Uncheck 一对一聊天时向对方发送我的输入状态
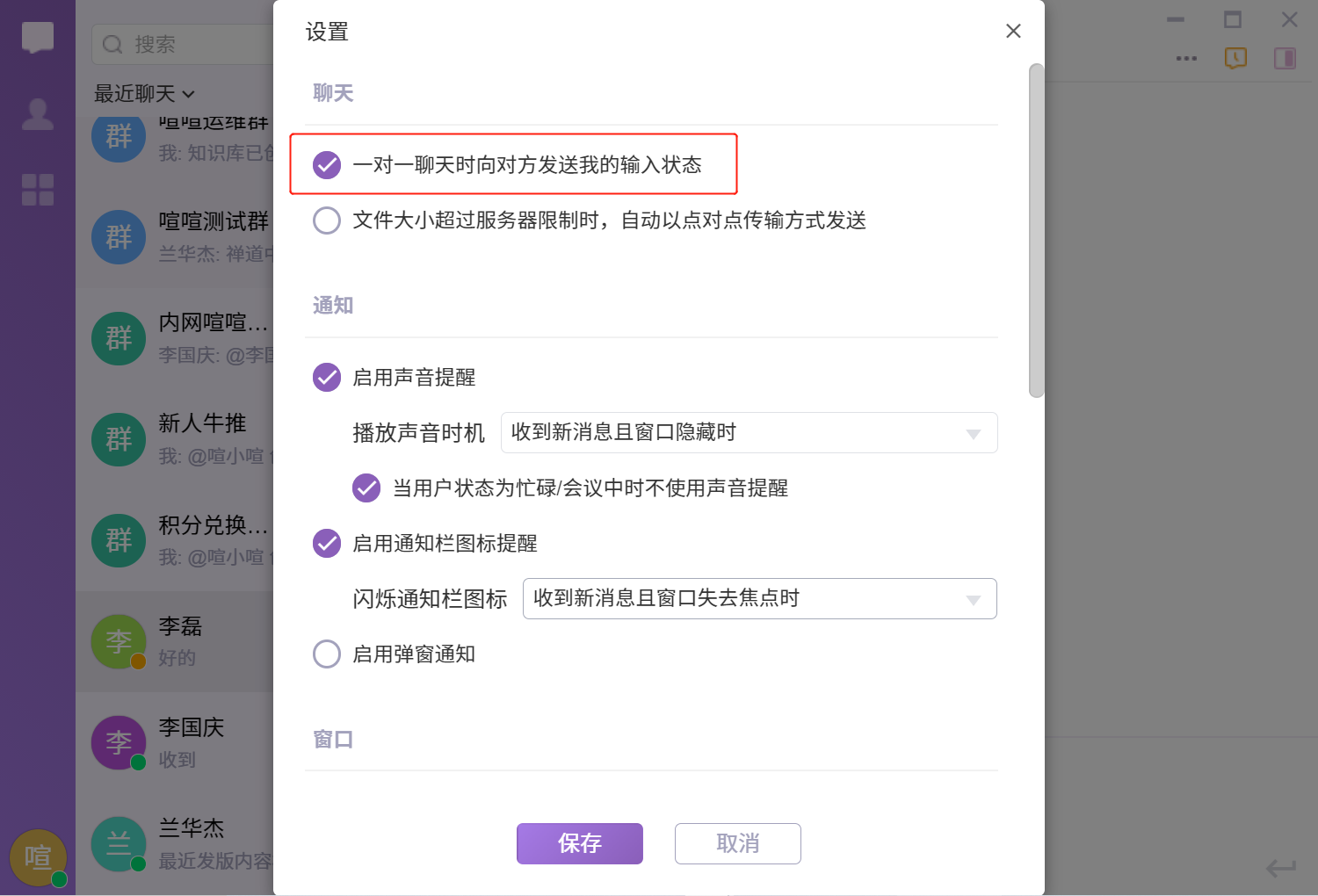This screenshot has width=1318, height=896. tap(327, 164)
